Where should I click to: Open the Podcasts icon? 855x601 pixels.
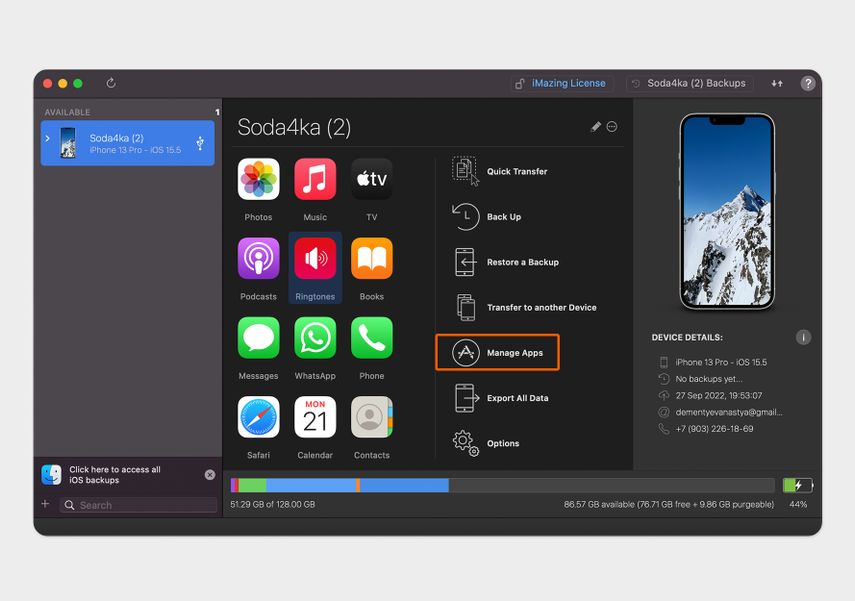[258, 259]
